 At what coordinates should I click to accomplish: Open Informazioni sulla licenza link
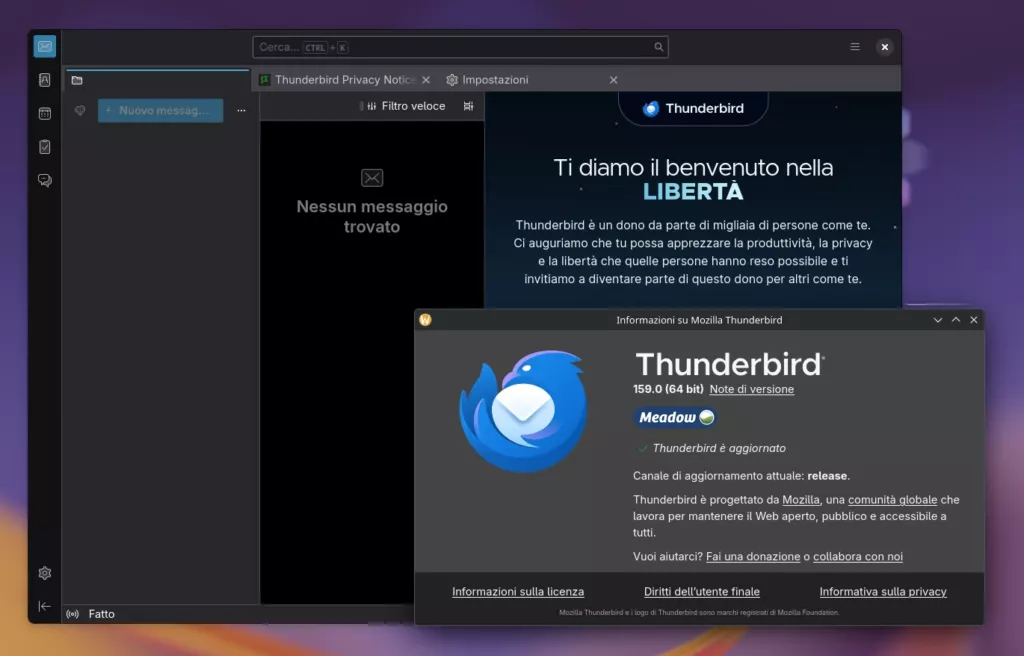[x=518, y=592]
